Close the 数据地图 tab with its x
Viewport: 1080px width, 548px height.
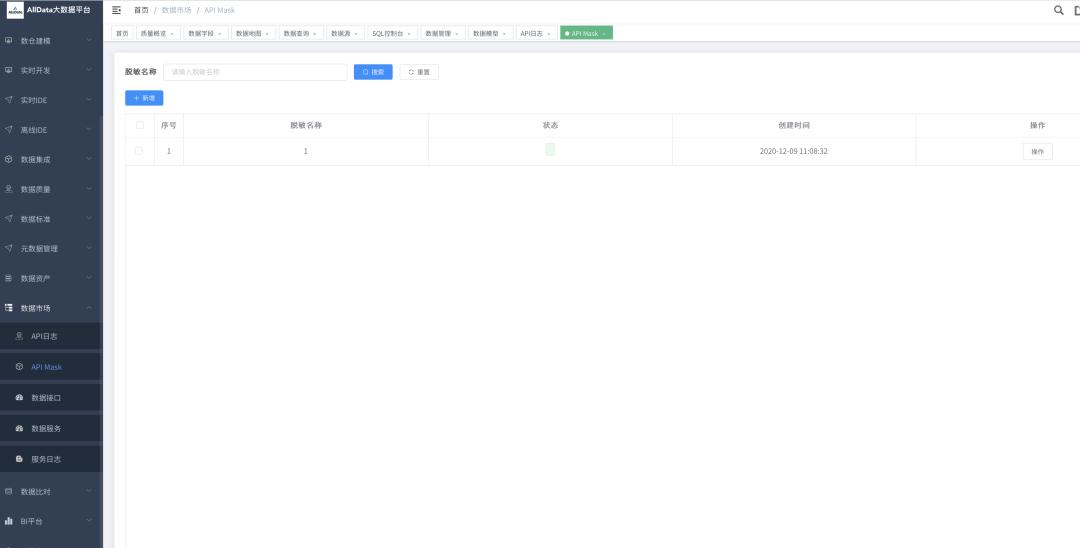(267, 34)
